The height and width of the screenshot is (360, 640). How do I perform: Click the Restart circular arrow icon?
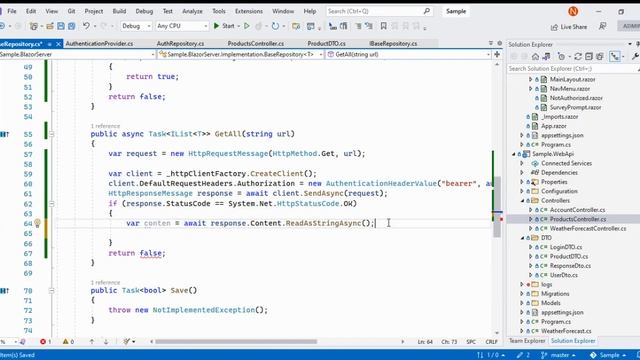(276, 26)
